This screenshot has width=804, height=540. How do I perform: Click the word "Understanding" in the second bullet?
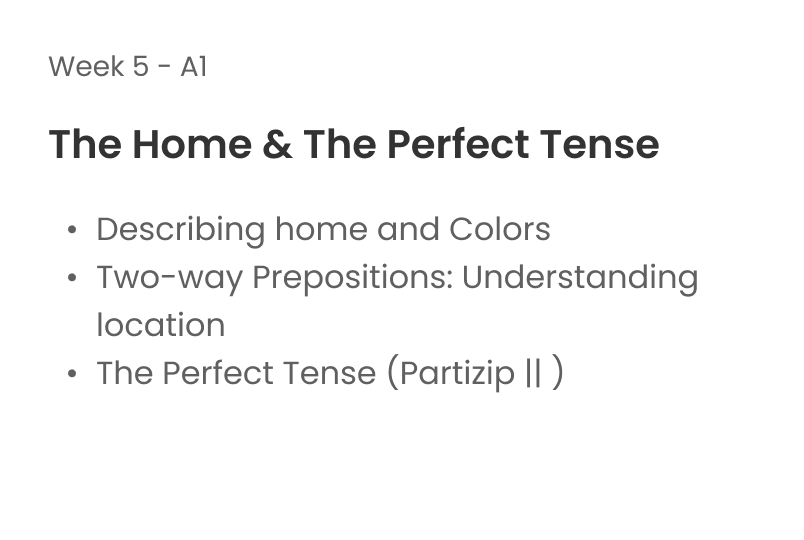pos(579,277)
